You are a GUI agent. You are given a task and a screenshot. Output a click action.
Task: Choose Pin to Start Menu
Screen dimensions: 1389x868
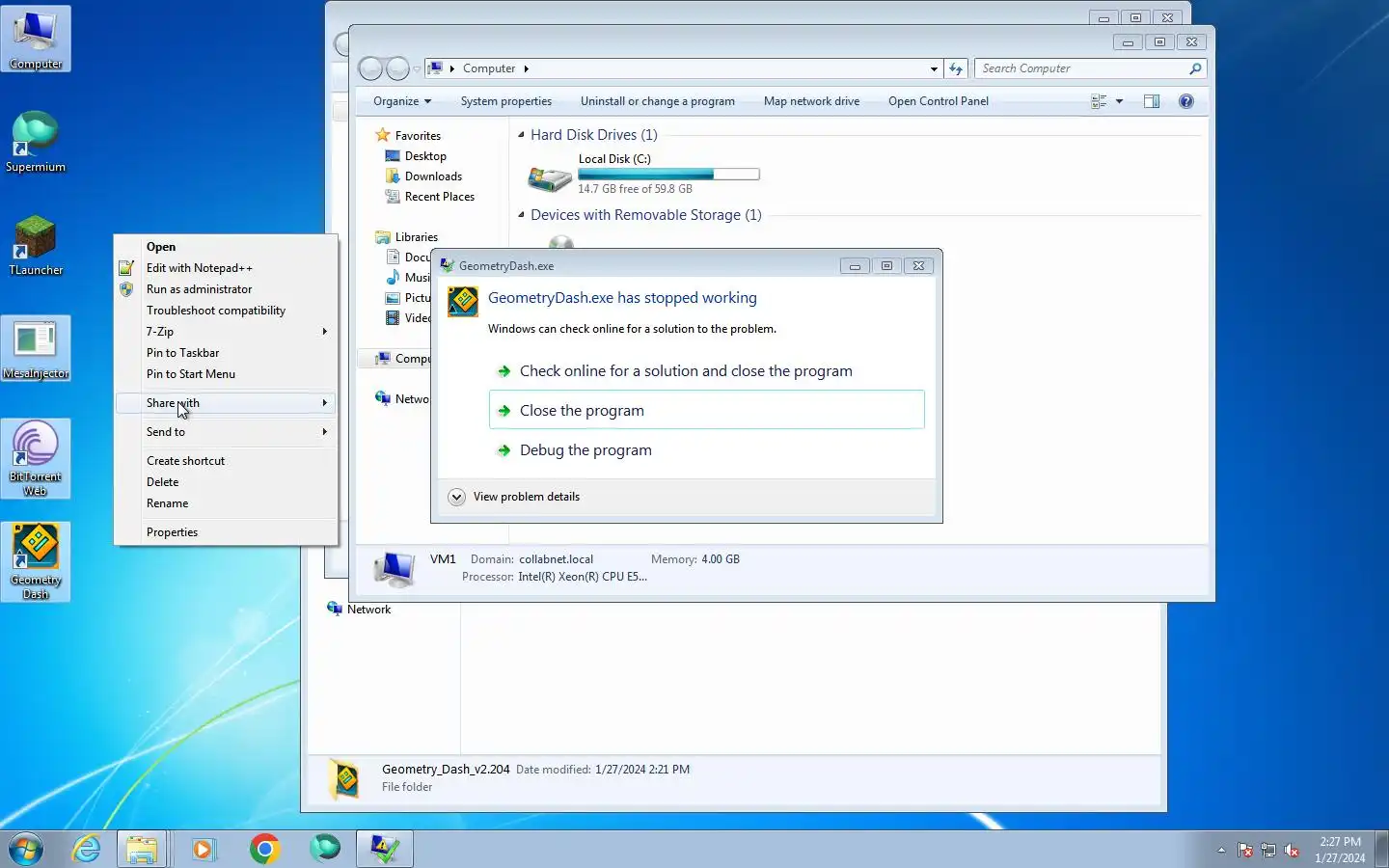pyautogui.click(x=228, y=374)
